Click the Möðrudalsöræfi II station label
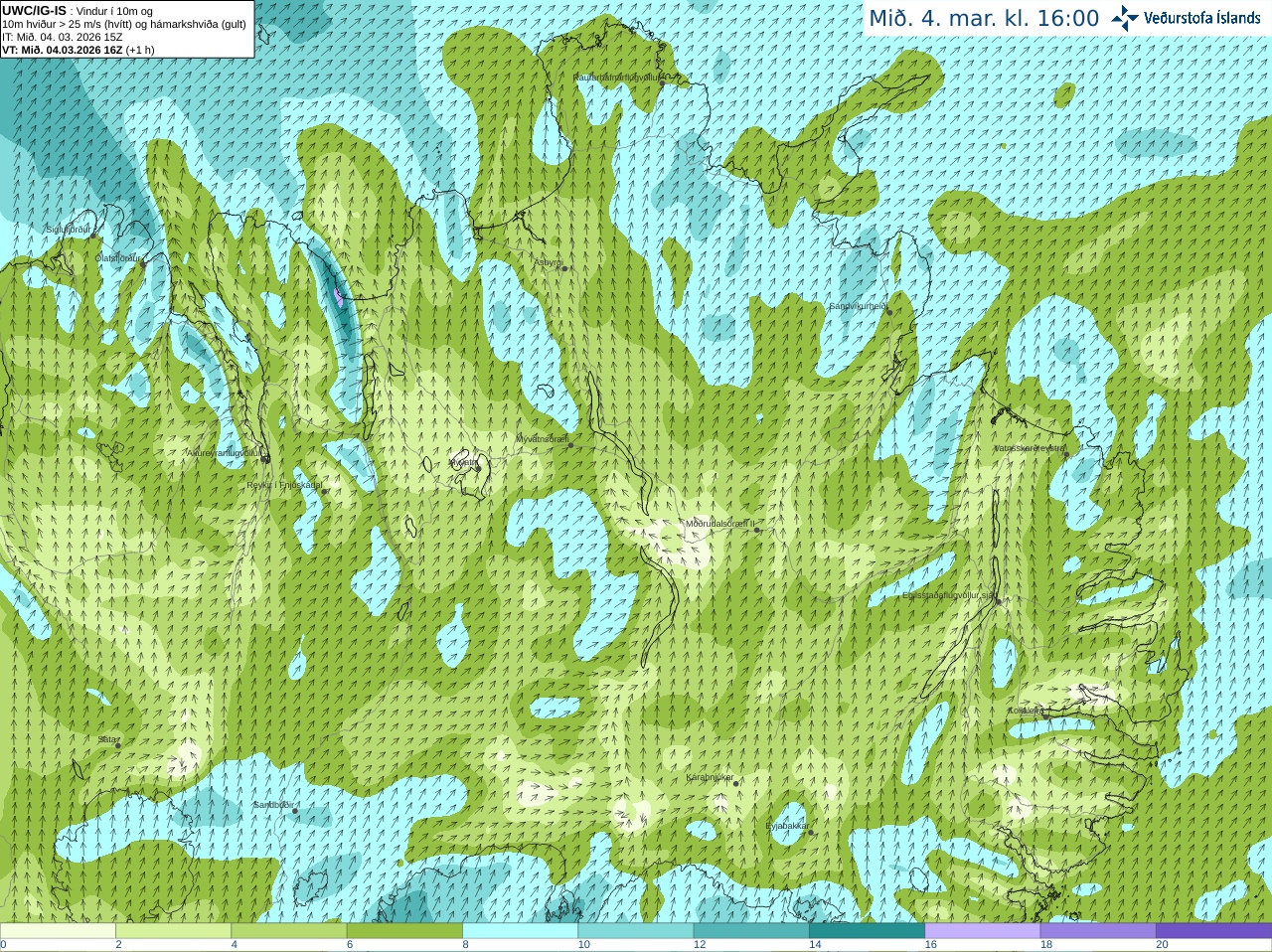The width and height of the screenshot is (1272, 952). (x=720, y=524)
